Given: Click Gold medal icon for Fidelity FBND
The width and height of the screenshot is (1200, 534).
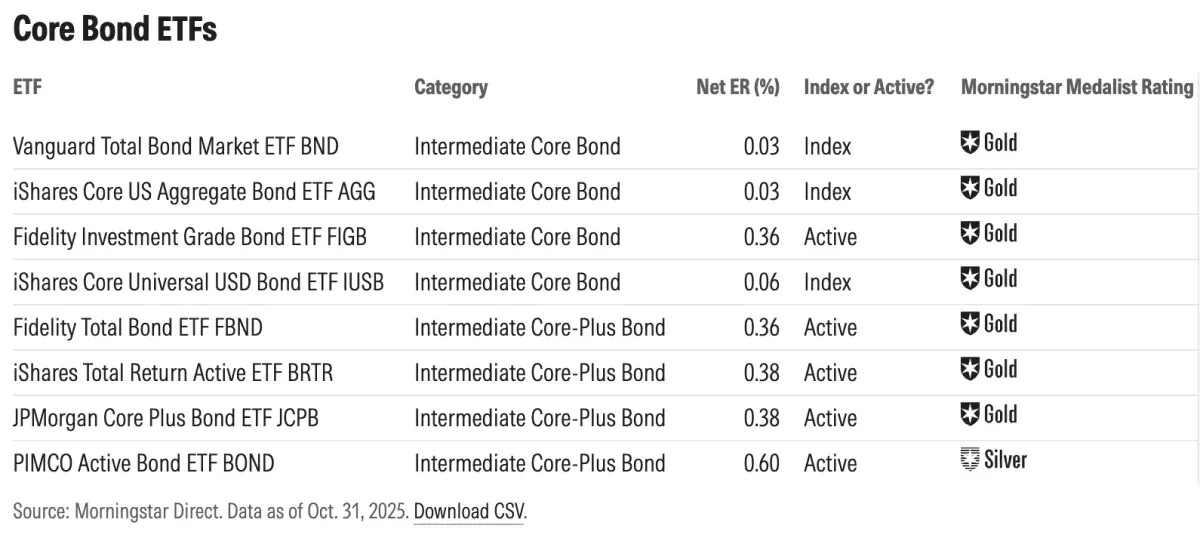Looking at the screenshot, I should pos(970,324).
